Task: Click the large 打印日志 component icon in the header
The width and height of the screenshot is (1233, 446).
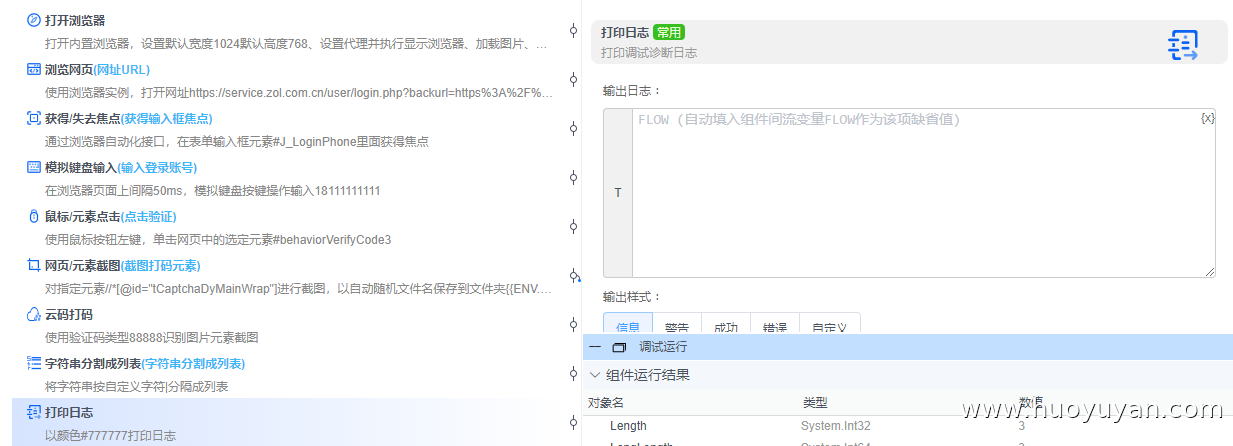Action: (1184, 44)
